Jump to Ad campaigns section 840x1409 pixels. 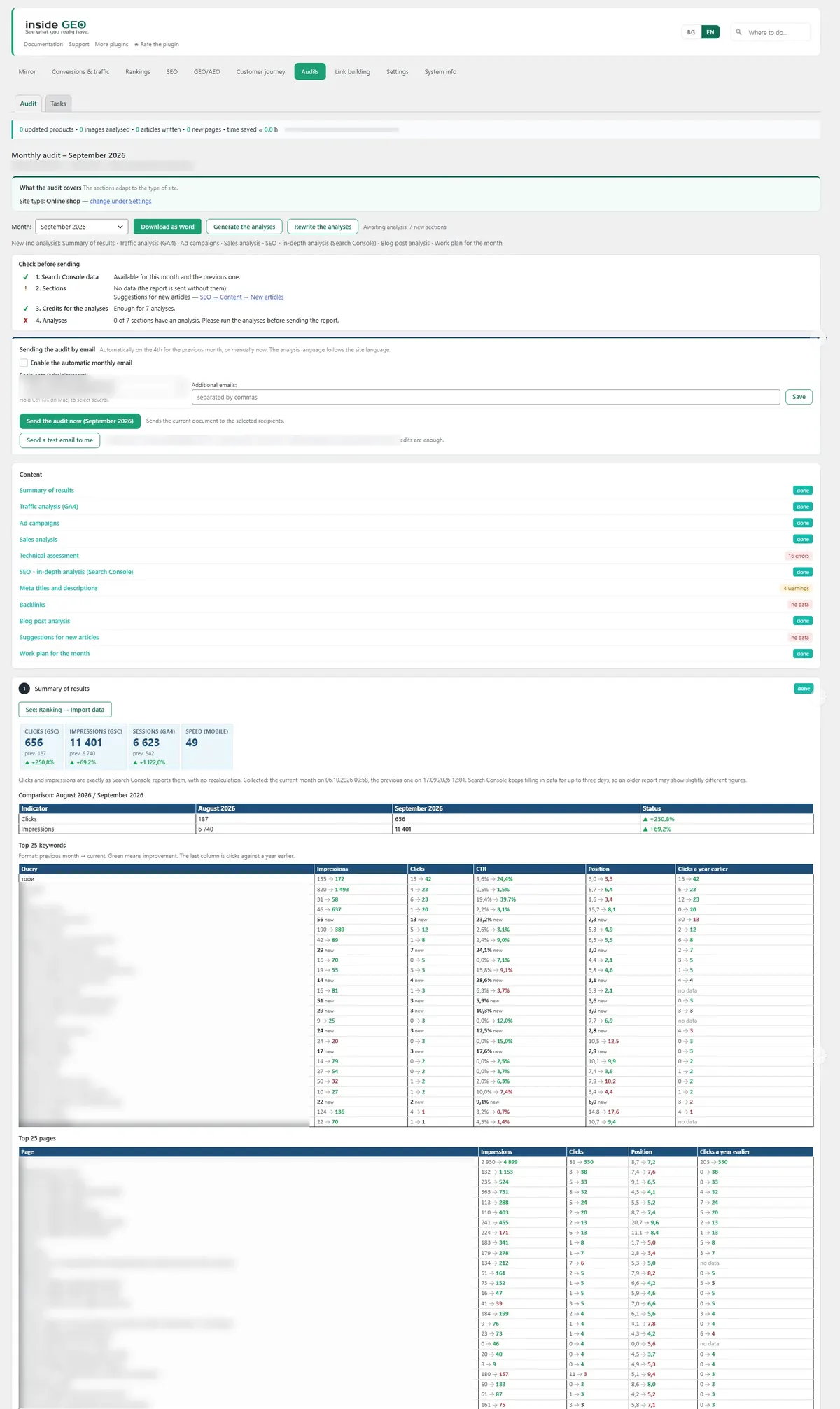click(40, 524)
